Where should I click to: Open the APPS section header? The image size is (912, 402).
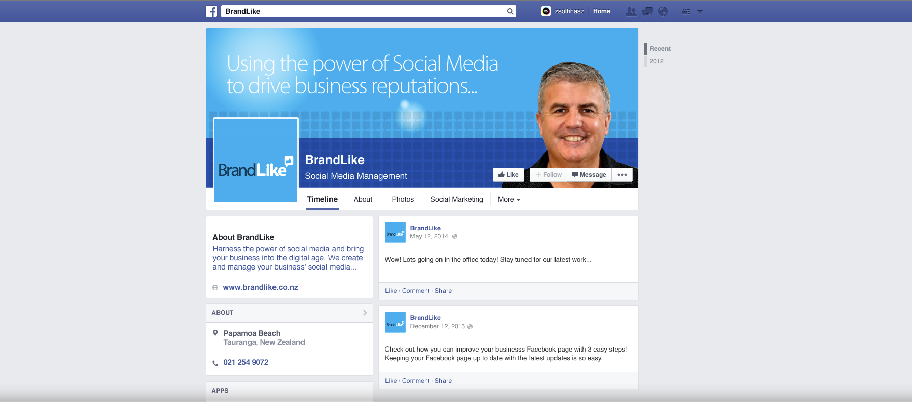pyautogui.click(x=289, y=390)
